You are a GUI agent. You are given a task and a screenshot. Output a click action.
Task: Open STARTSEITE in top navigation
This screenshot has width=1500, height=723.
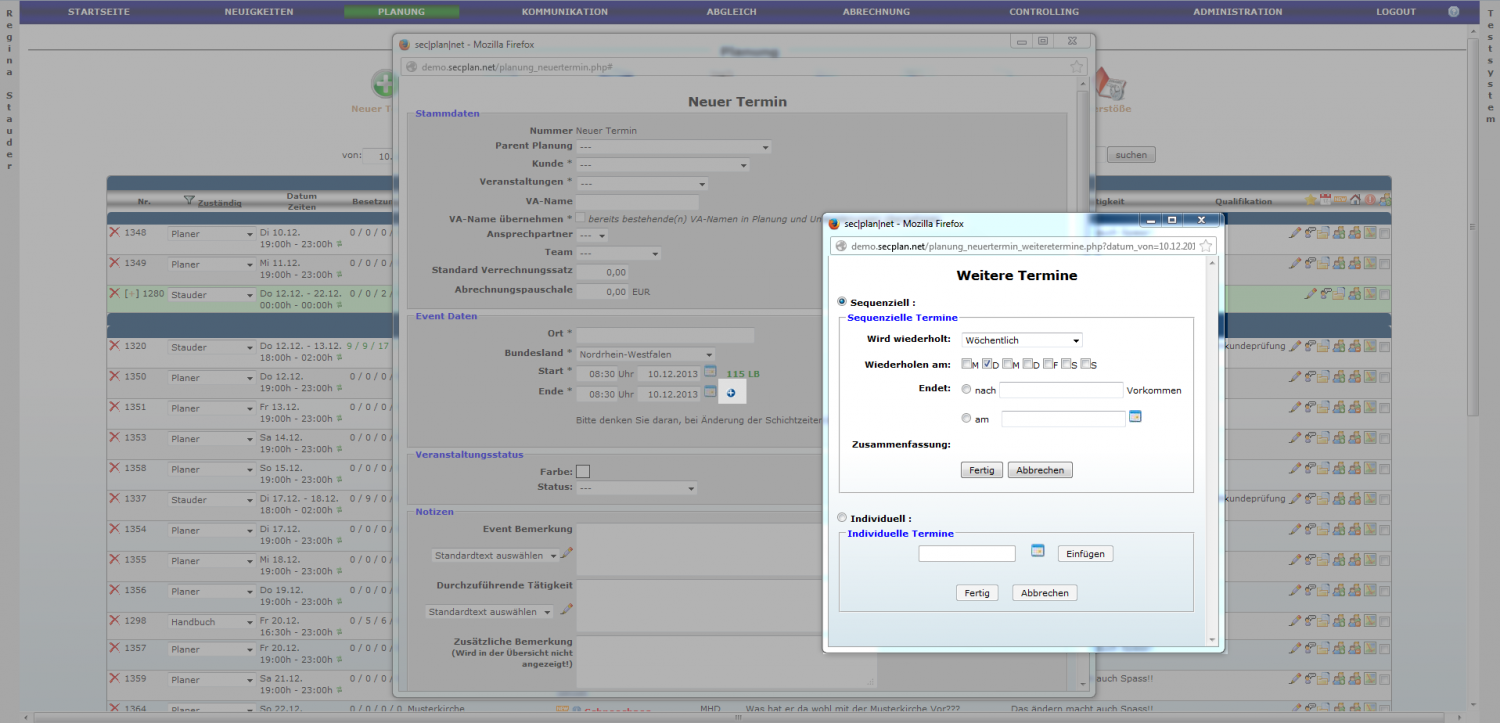[99, 12]
